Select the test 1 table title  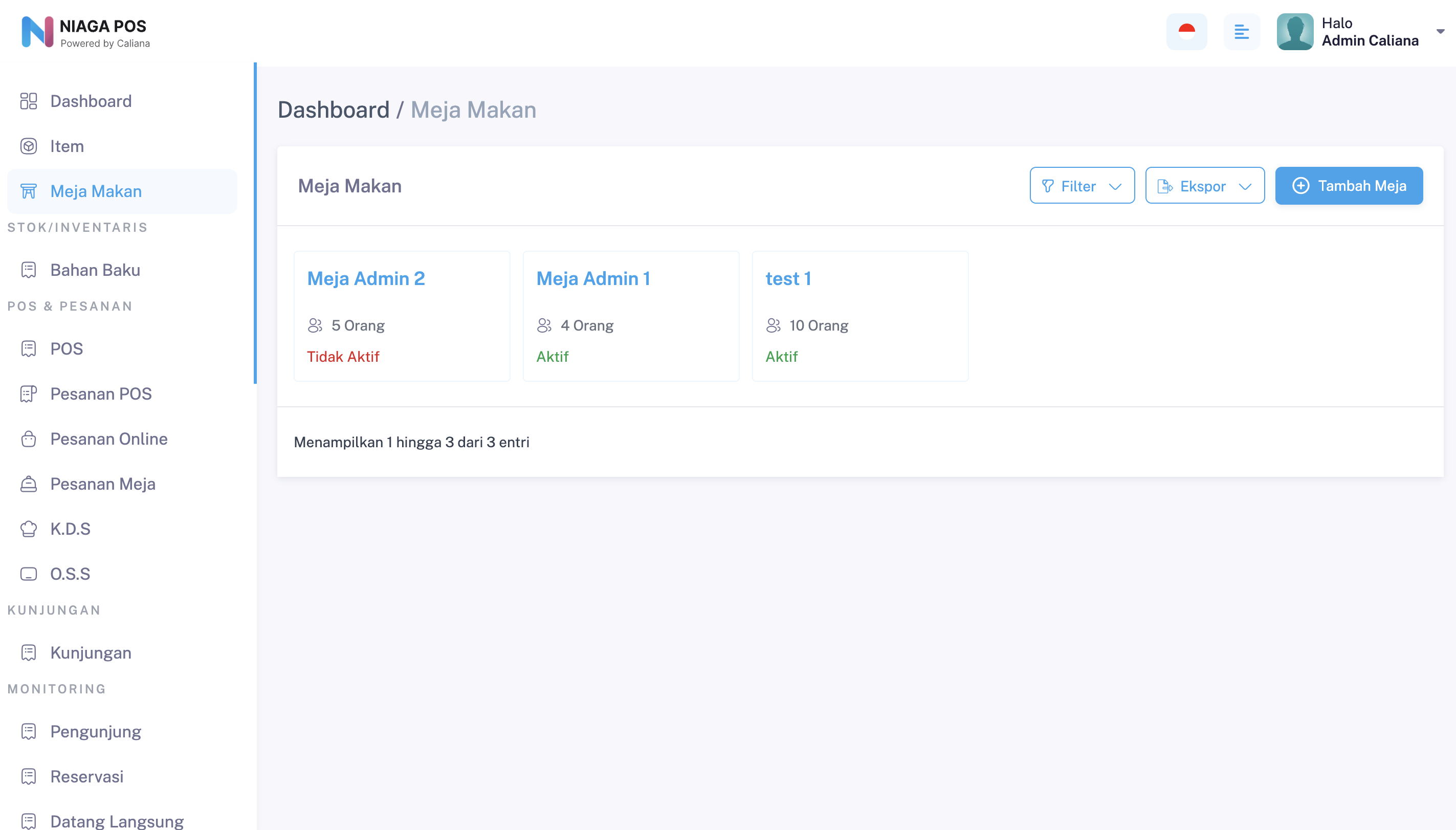tap(787, 279)
